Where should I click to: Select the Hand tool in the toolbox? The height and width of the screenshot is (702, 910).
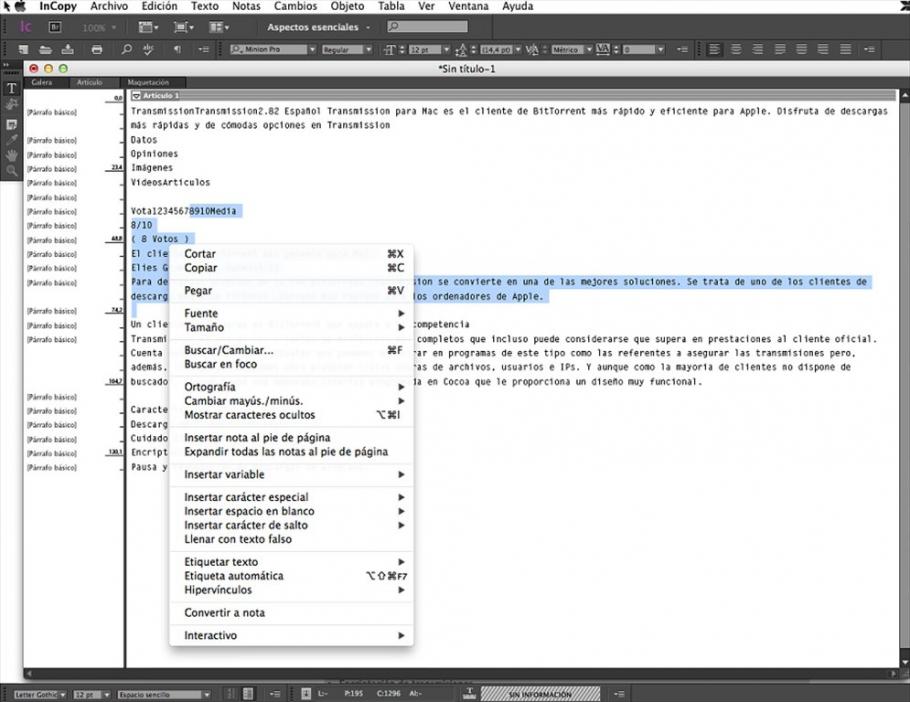[x=12, y=155]
